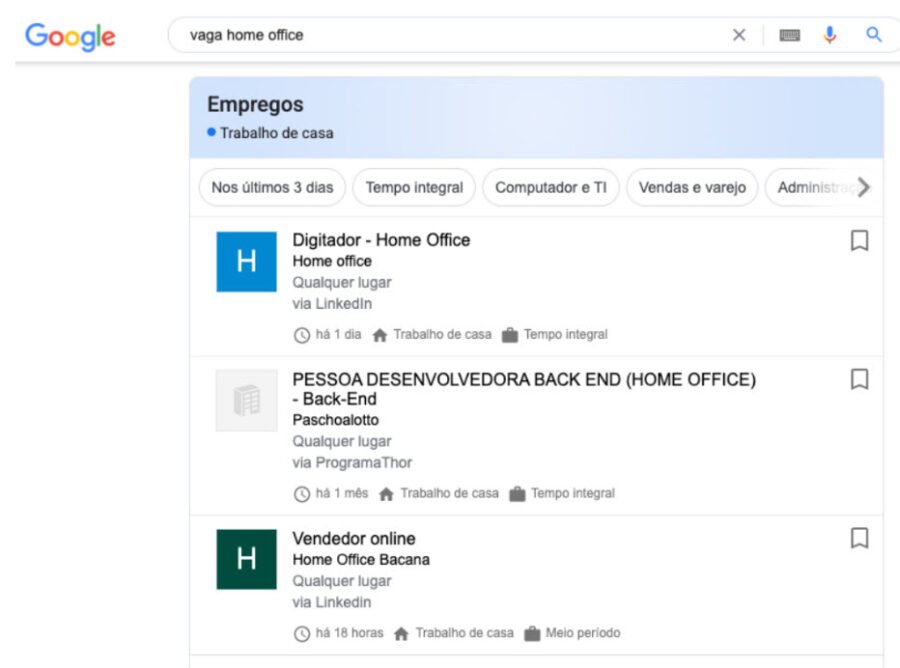Apply the Tempo integral filter chip
This screenshot has height=668, width=900.
414,188
